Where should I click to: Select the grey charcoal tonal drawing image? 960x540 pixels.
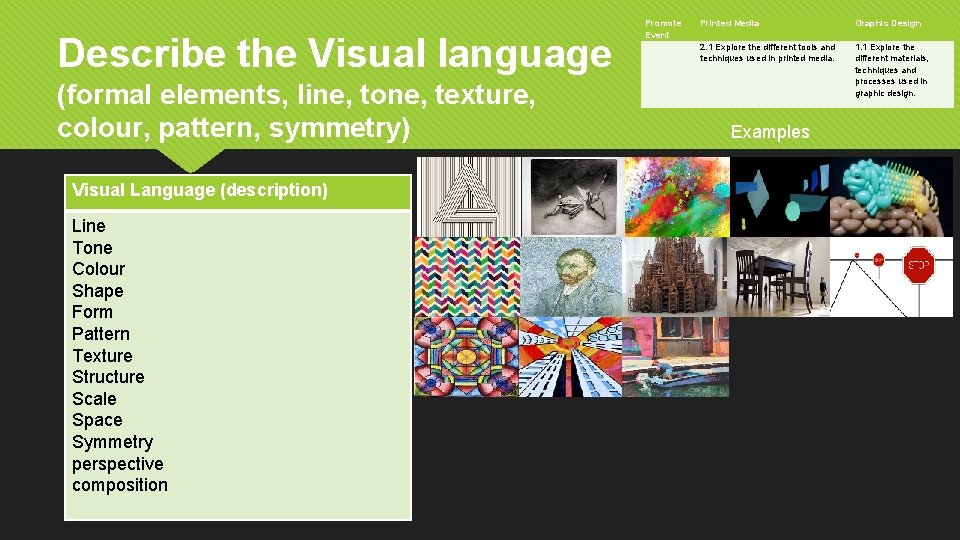574,197
